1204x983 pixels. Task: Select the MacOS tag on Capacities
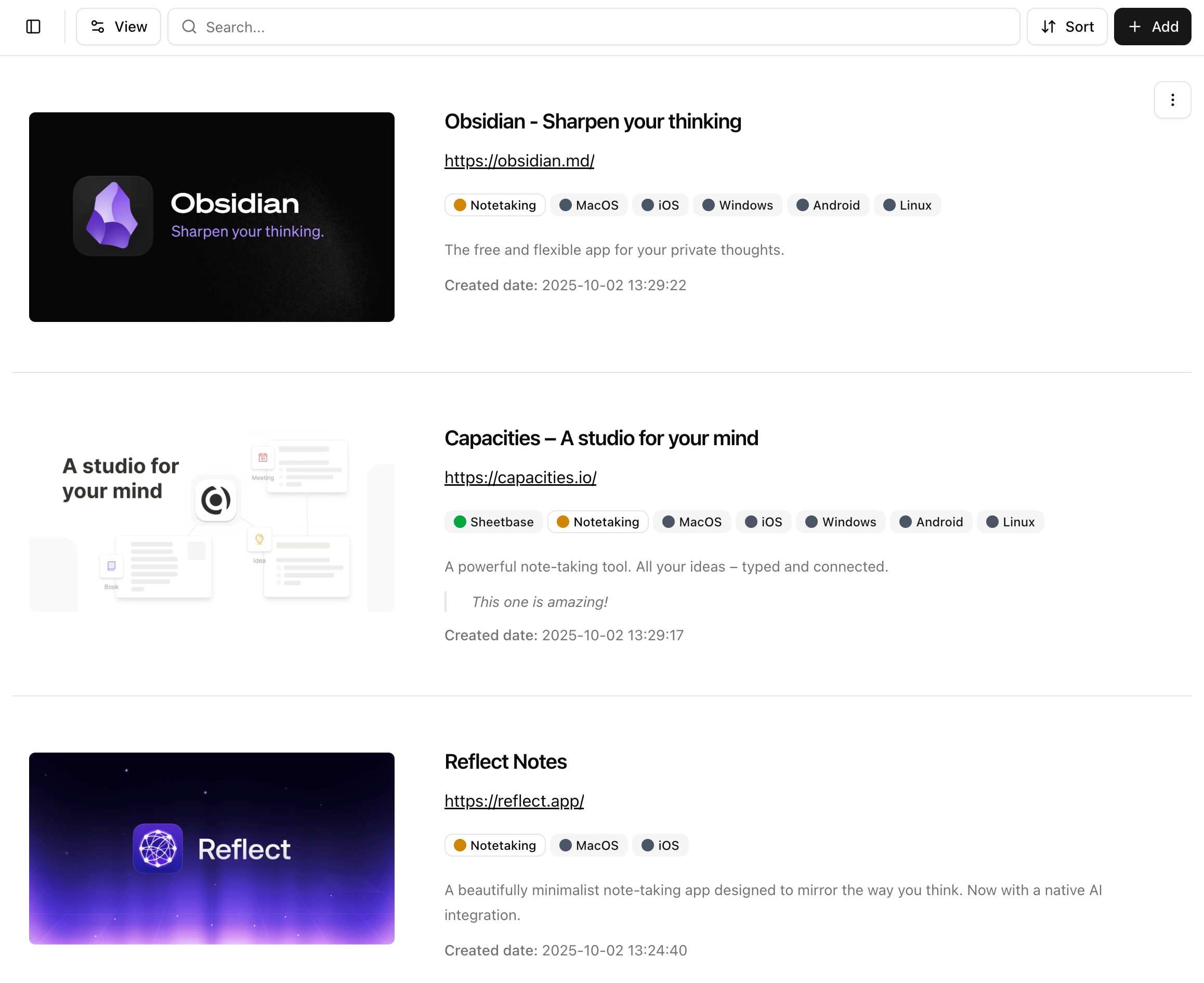pos(692,522)
